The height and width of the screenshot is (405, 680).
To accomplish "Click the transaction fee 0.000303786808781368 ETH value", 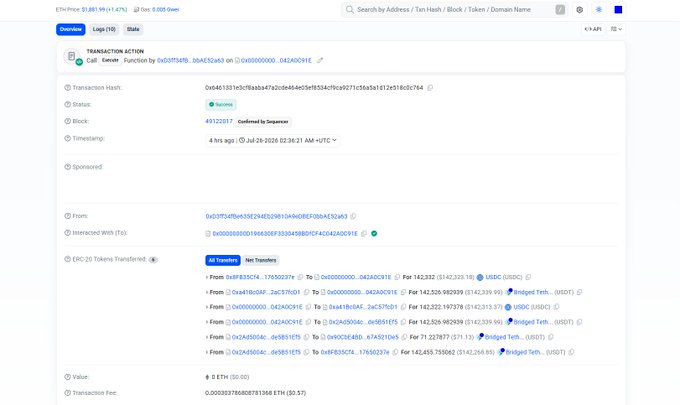I will click(255, 393).
